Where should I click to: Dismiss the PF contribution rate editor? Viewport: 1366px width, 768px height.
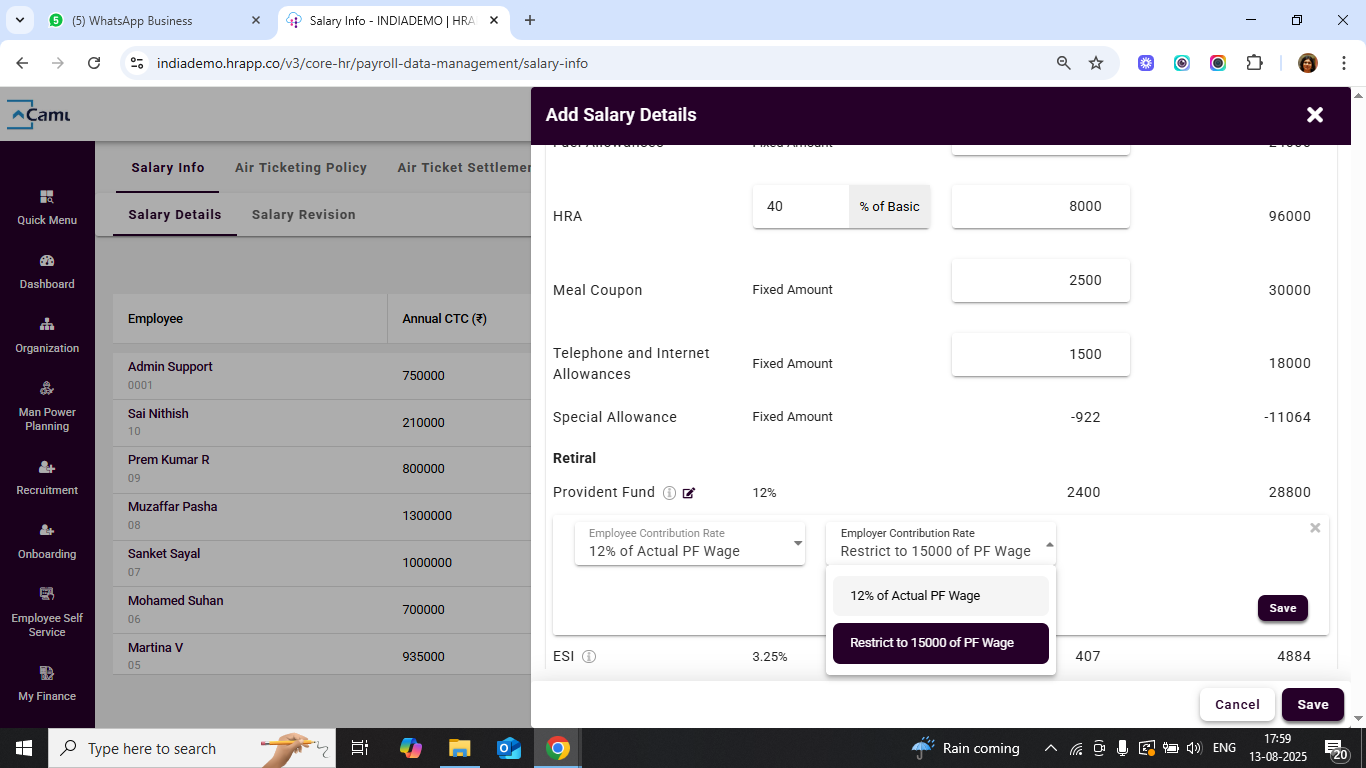[x=1315, y=528]
